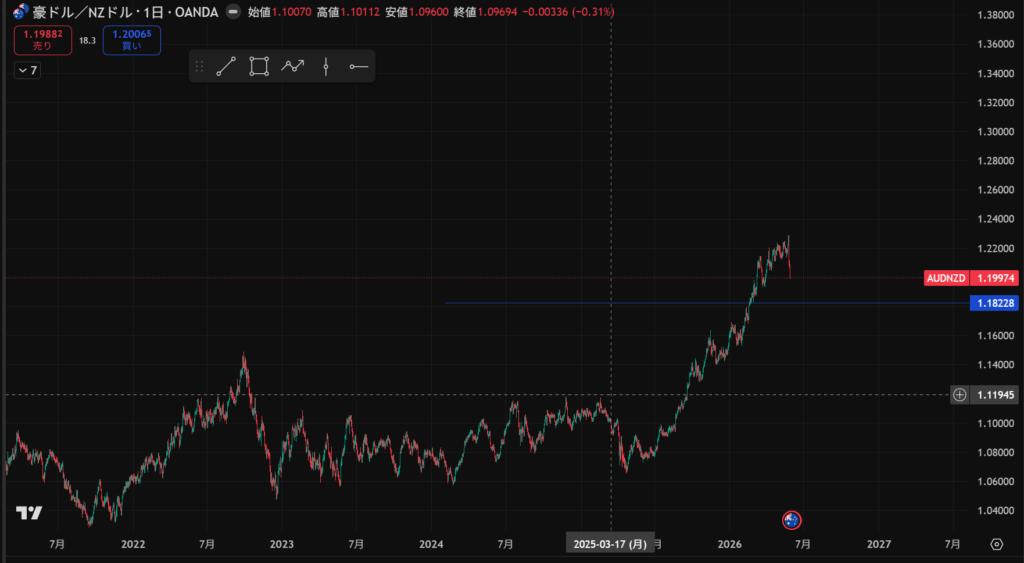Click the 2027 time axis label
The image size is (1024, 563).
tap(879, 544)
